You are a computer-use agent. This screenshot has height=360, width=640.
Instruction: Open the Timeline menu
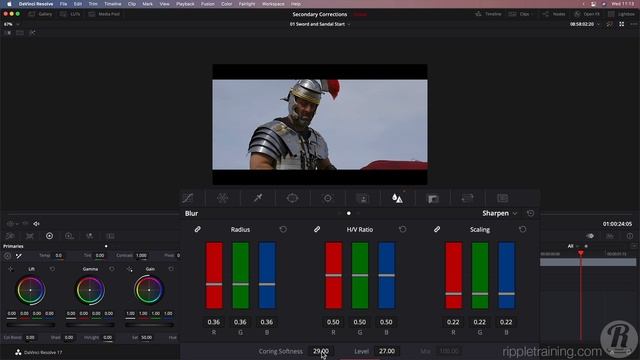pos(113,4)
